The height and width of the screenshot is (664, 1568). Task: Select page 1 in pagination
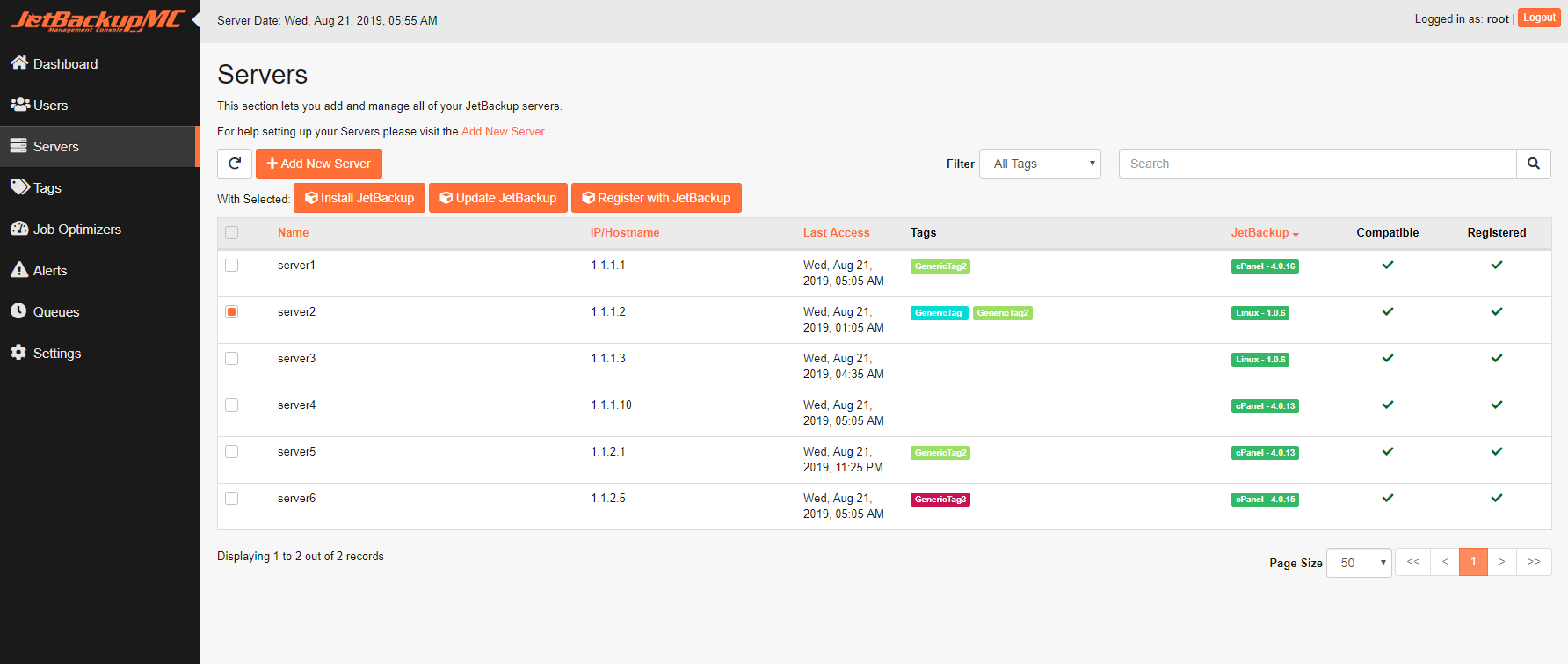(x=1473, y=562)
